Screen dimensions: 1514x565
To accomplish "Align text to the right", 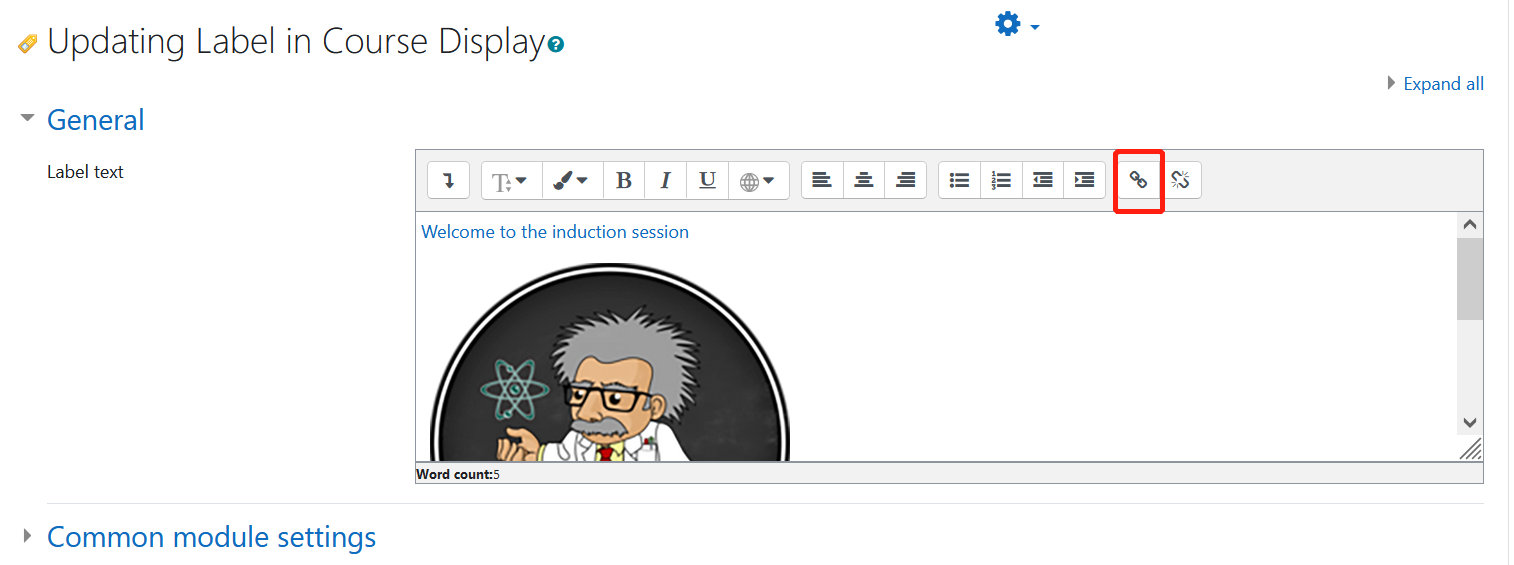I will (906, 181).
